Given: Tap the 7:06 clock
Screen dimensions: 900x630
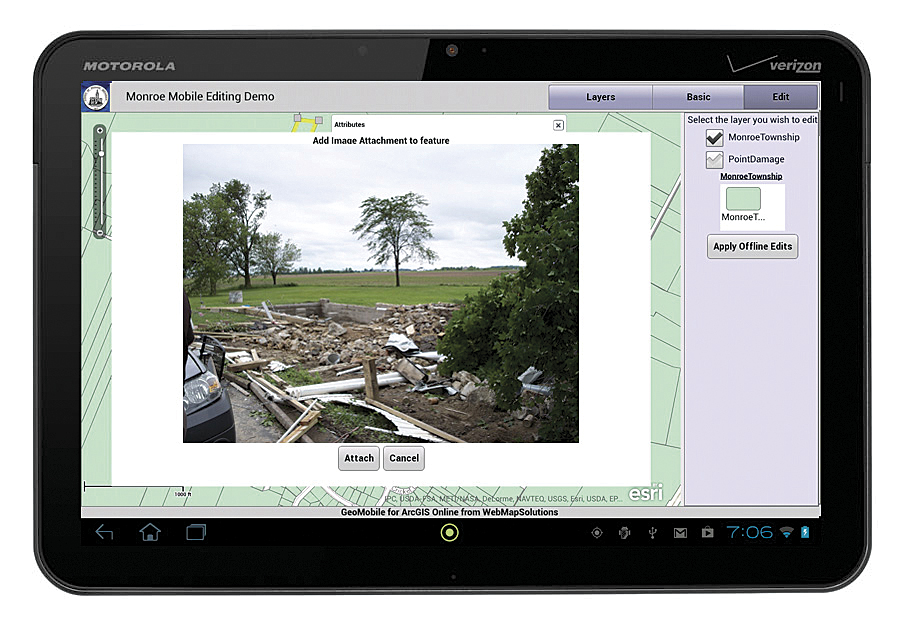Looking at the screenshot, I should (x=750, y=532).
